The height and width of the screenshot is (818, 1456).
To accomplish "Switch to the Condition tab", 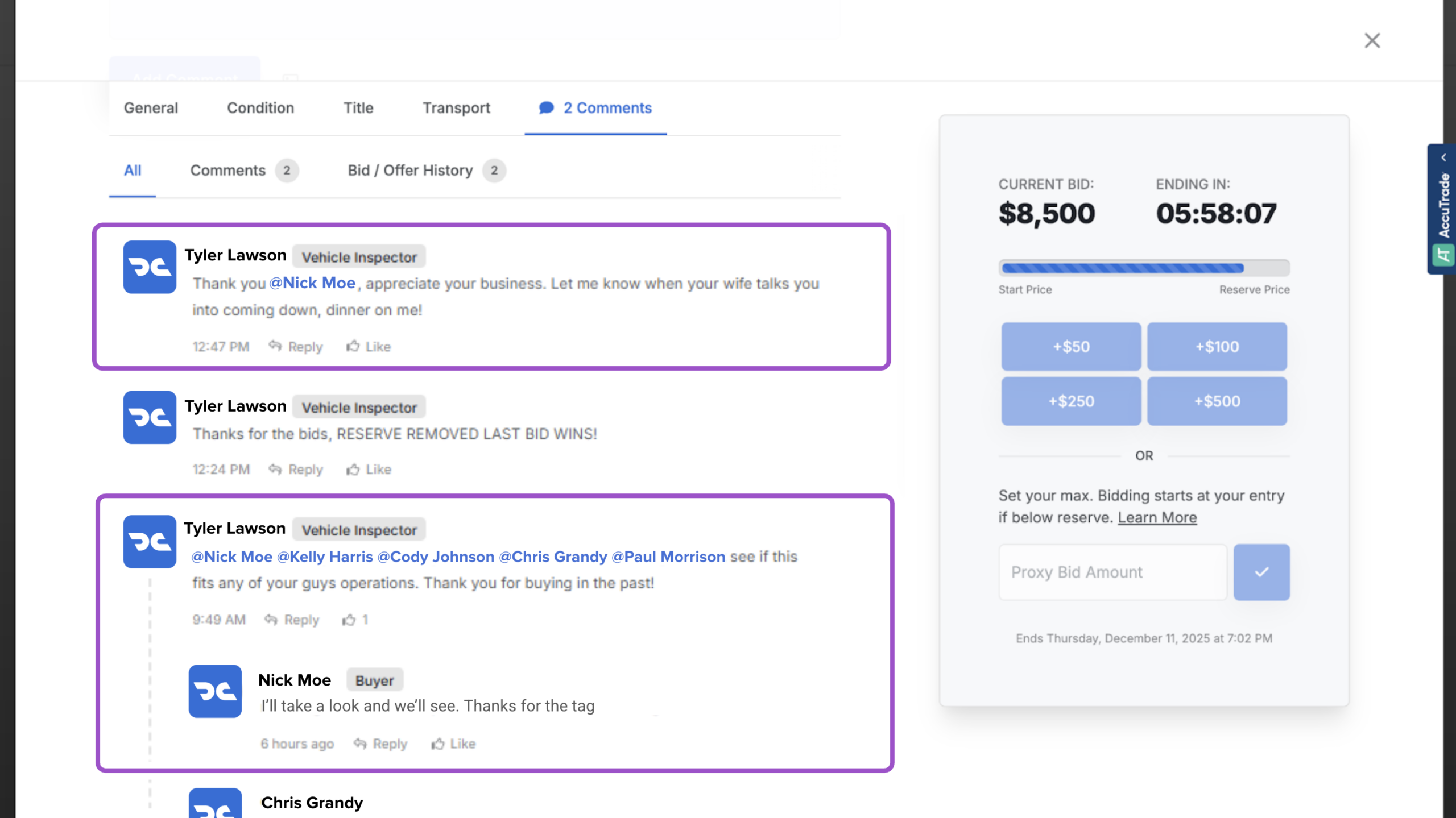I will click(260, 108).
